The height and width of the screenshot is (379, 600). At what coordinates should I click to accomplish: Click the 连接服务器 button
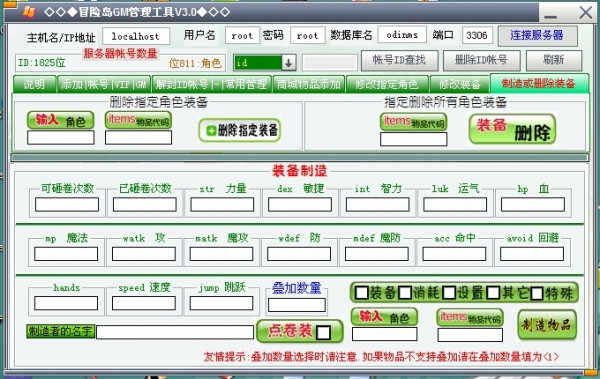tap(537, 36)
